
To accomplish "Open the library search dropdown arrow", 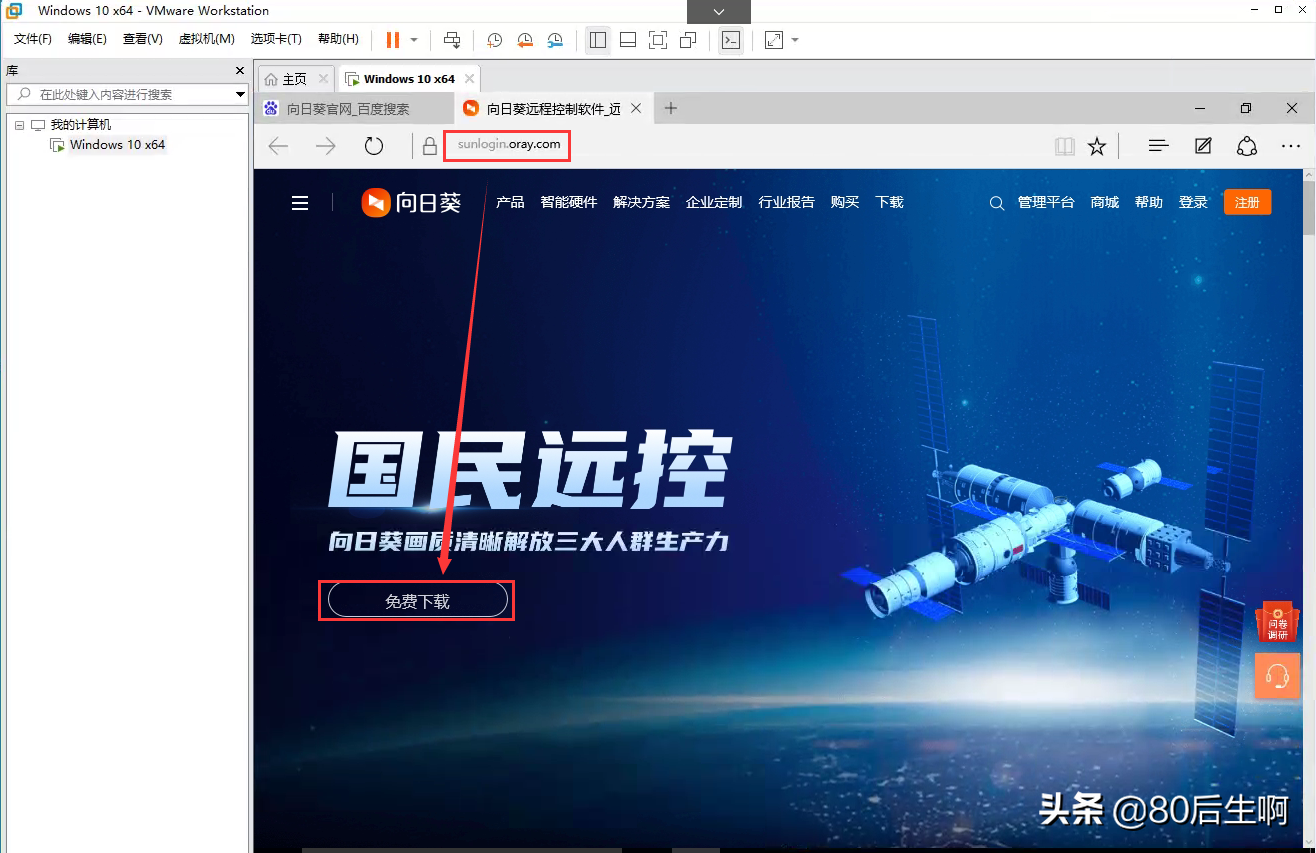I will pyautogui.click(x=240, y=94).
